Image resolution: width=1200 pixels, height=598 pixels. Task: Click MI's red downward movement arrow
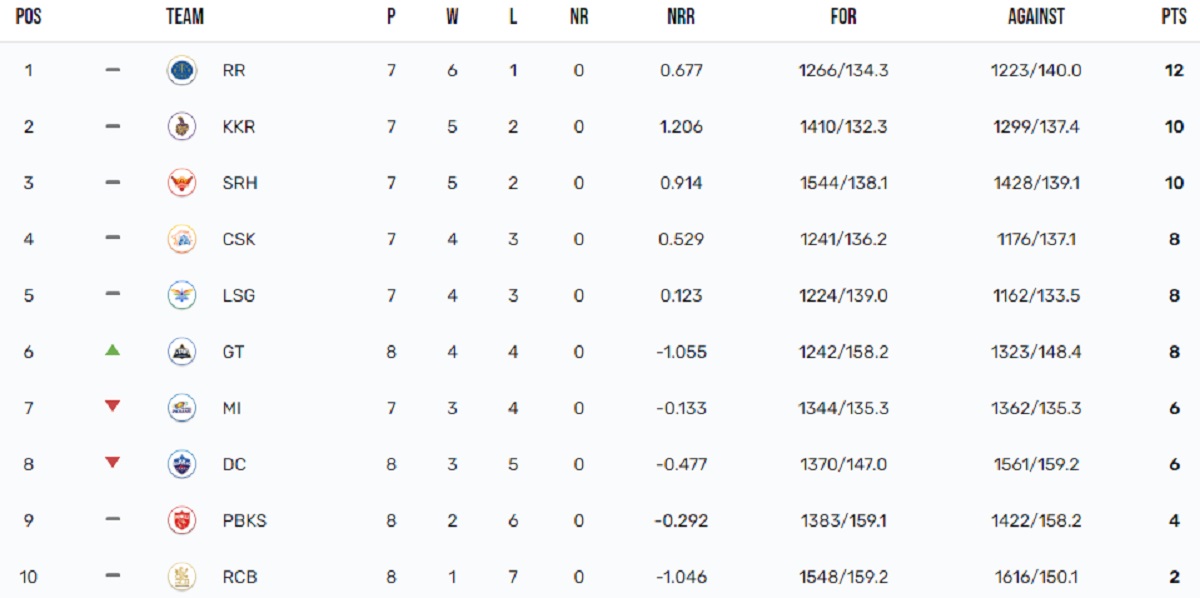click(113, 406)
